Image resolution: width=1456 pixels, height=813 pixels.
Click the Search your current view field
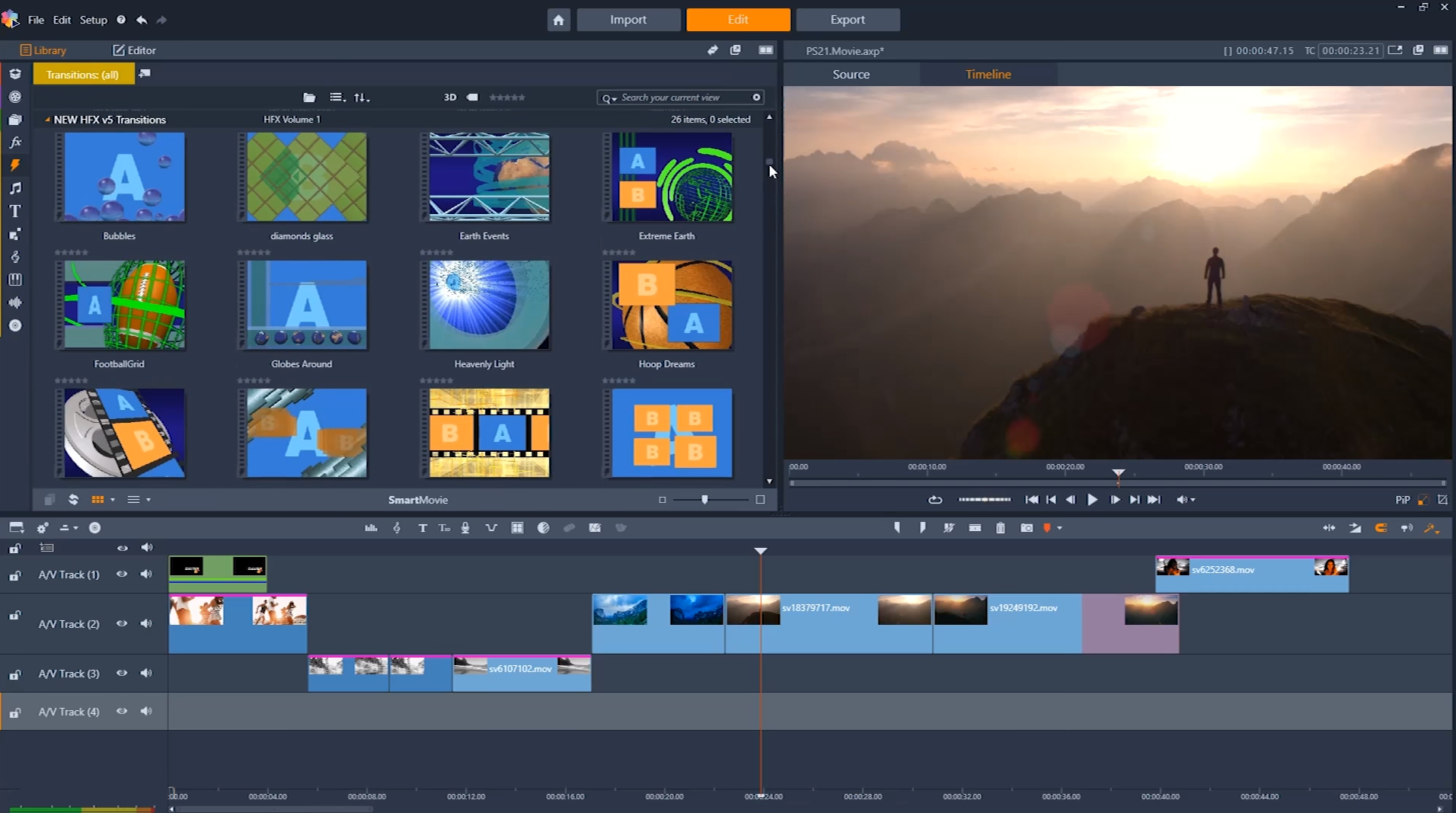click(680, 98)
